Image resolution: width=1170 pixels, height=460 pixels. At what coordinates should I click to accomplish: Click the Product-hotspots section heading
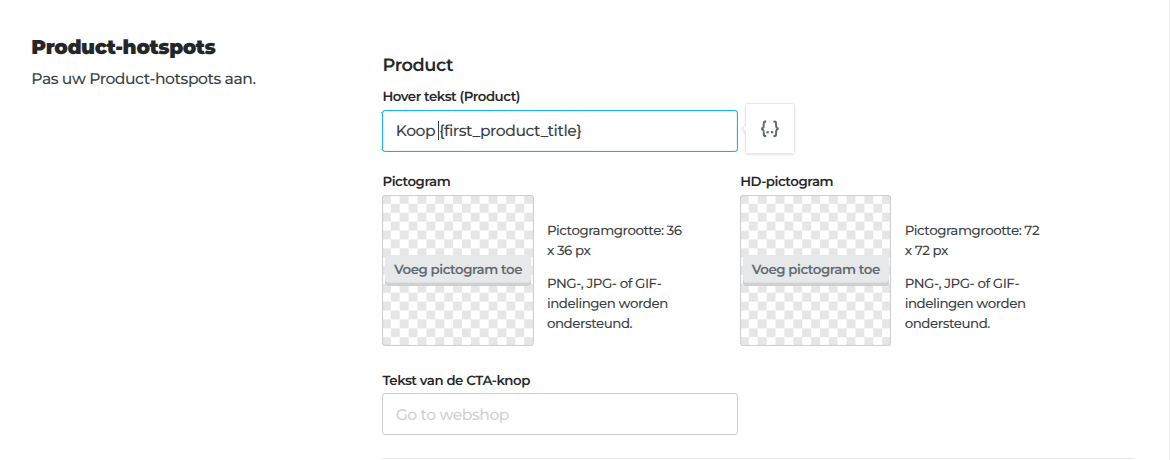tap(124, 48)
